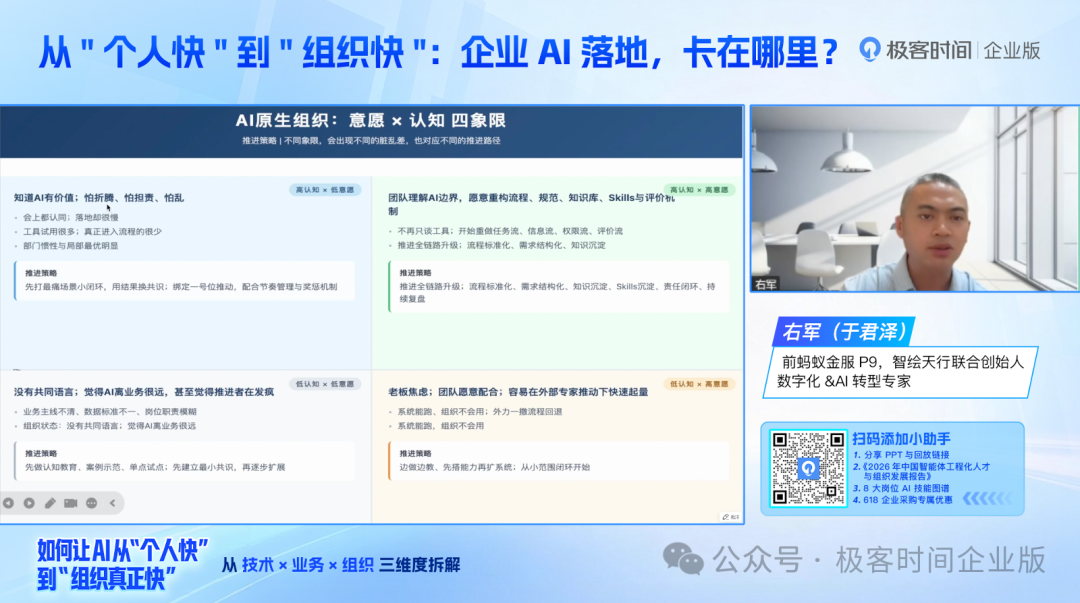Select the pen annotation tool in slideshow toolbar
The width and height of the screenshot is (1080, 603).
[50, 503]
